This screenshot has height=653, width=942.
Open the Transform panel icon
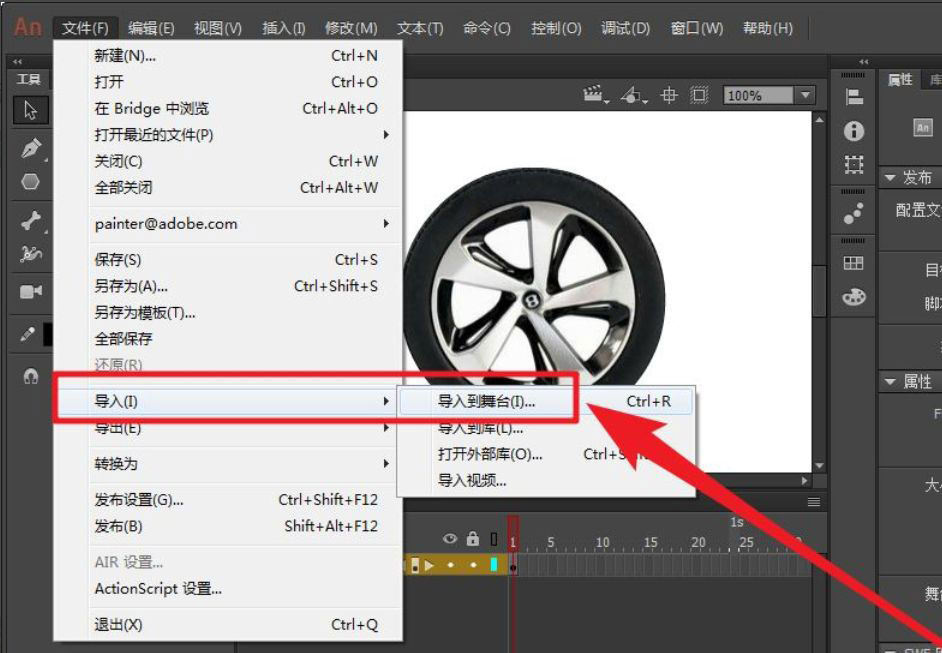click(x=854, y=164)
